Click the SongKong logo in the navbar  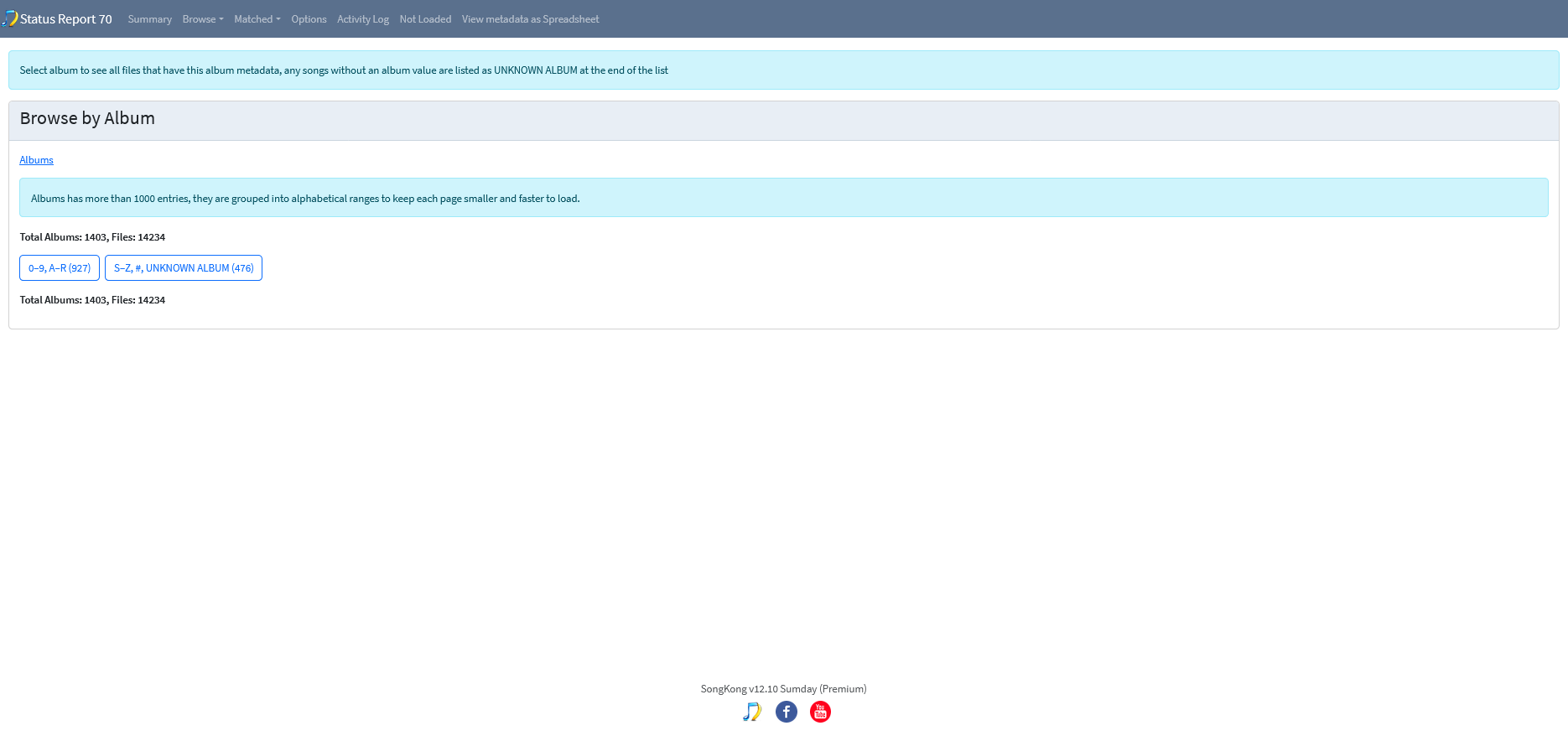pos(9,18)
